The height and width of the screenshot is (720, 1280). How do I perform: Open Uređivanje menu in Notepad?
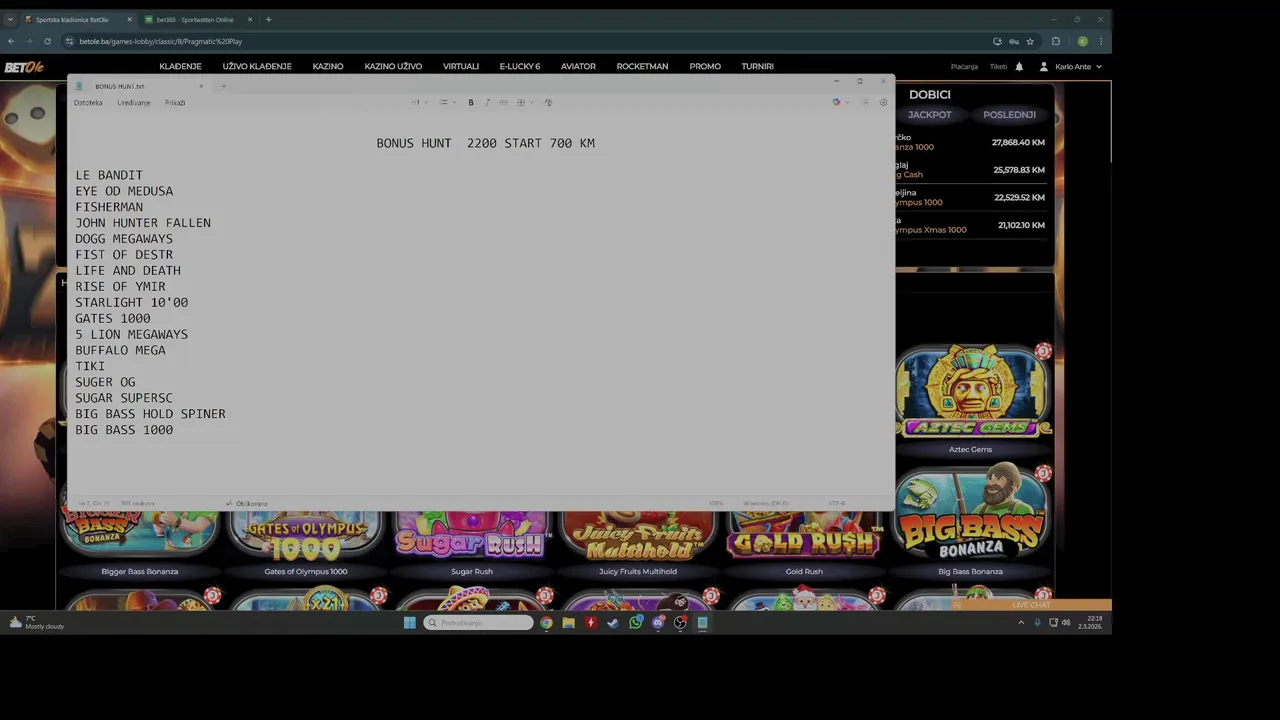click(x=134, y=102)
